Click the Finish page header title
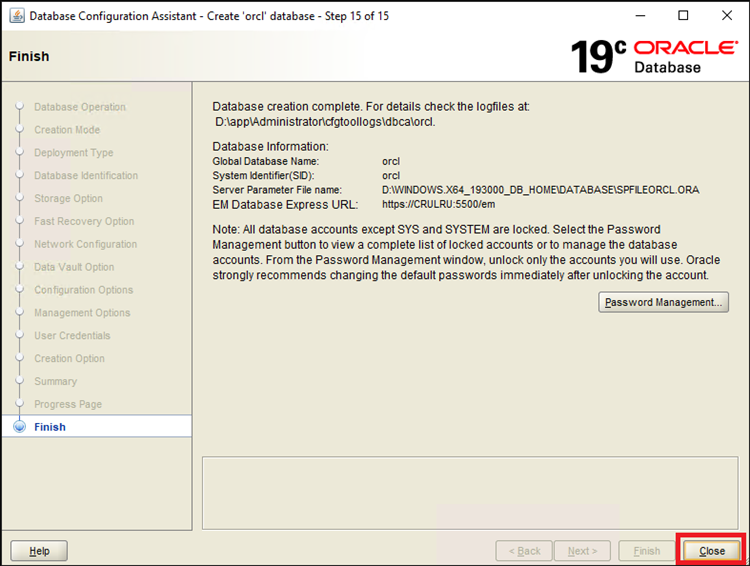 [x=29, y=56]
